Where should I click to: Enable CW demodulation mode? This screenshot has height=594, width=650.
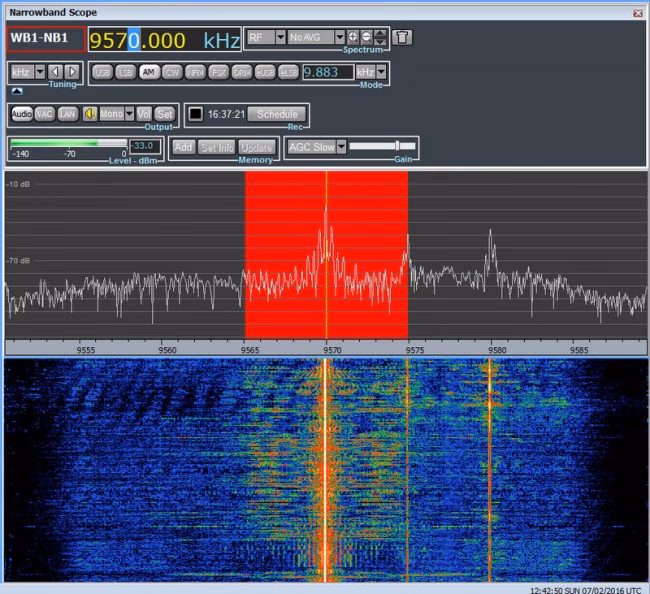click(x=171, y=72)
